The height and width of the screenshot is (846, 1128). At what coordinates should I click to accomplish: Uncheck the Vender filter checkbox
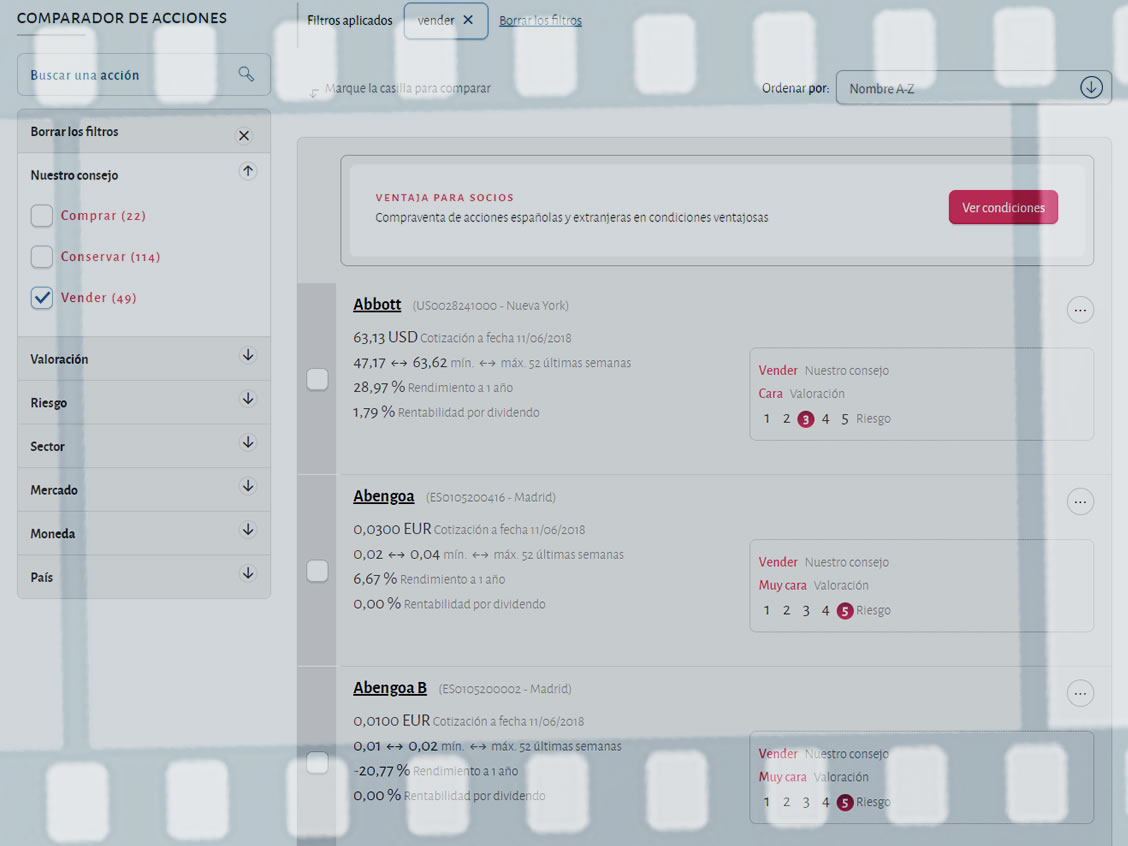tap(42, 298)
